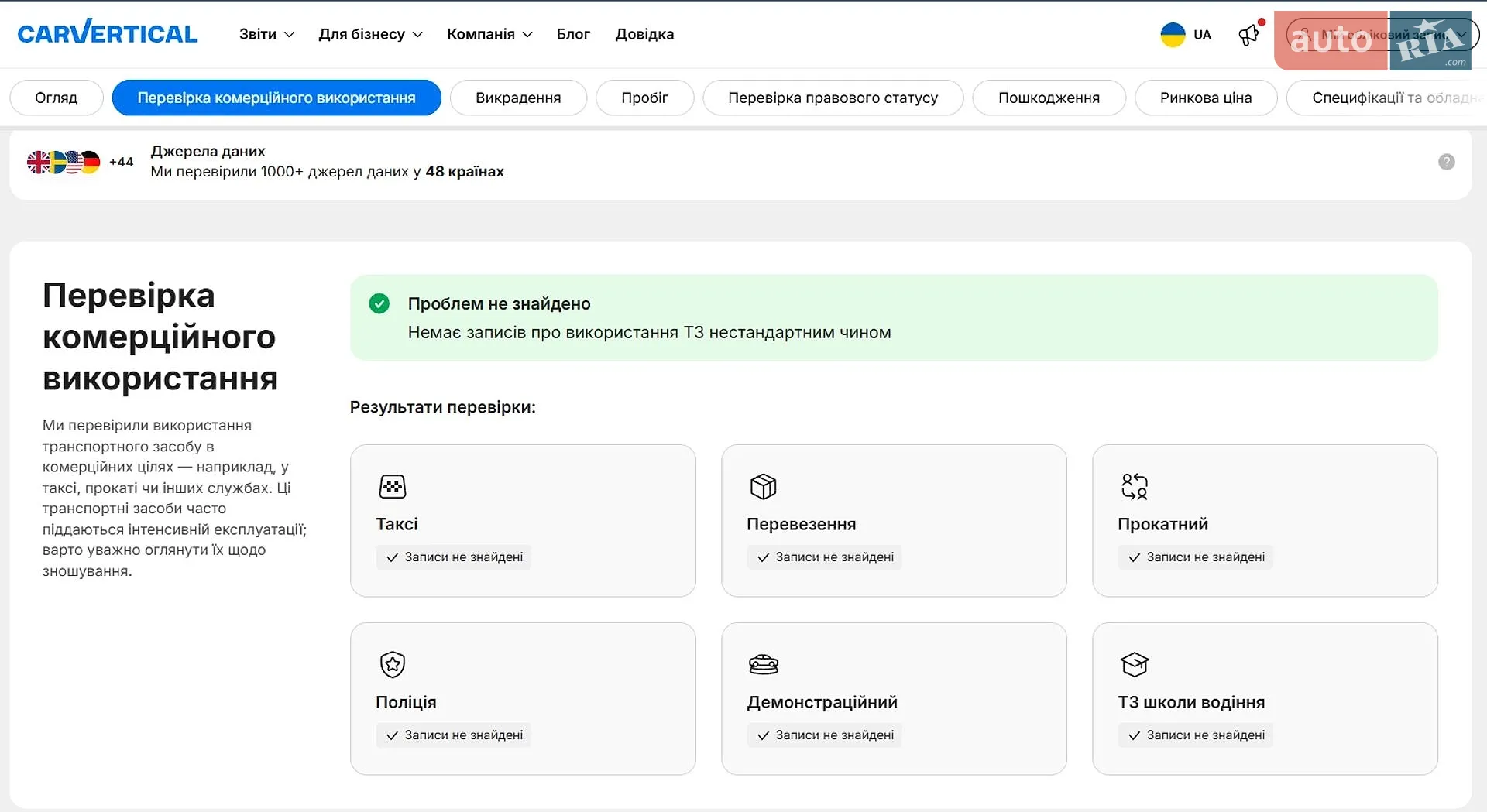Click the Таксі taxi icon
This screenshot has width=1487, height=812.
pyautogui.click(x=393, y=486)
